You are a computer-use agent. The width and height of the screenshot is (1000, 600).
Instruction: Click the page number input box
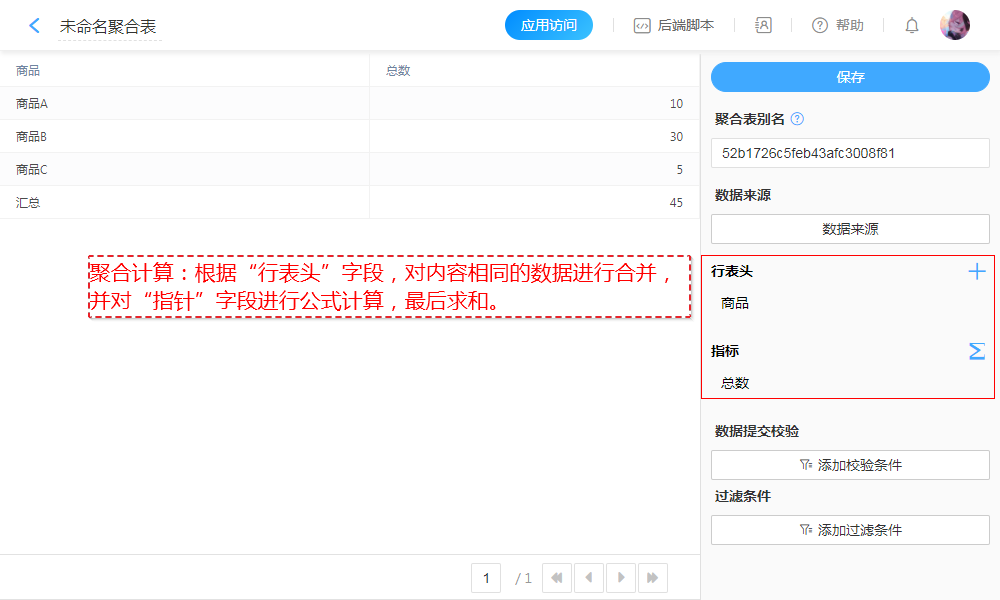tap(486, 578)
